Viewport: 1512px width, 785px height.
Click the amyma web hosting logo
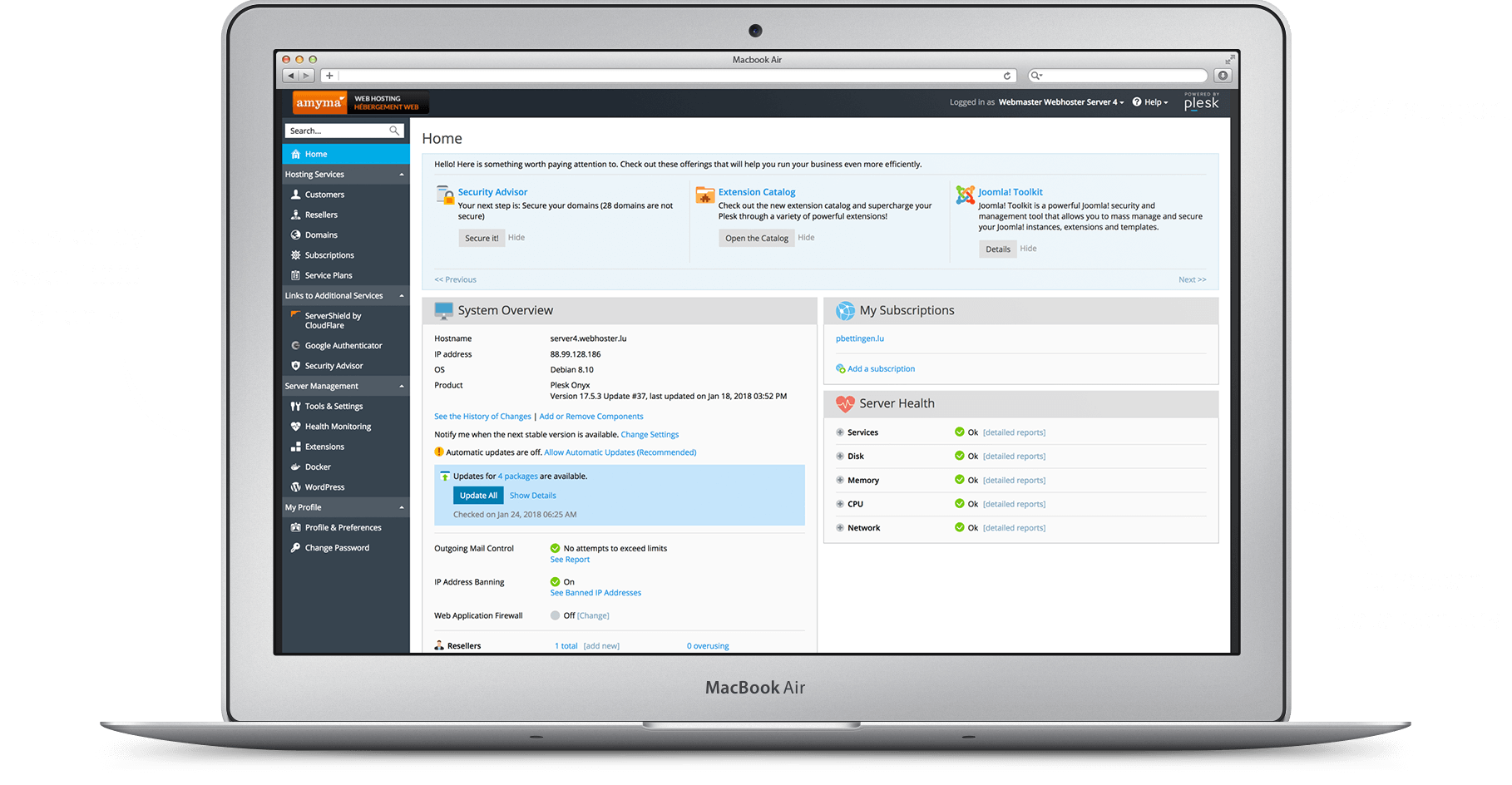[x=360, y=102]
